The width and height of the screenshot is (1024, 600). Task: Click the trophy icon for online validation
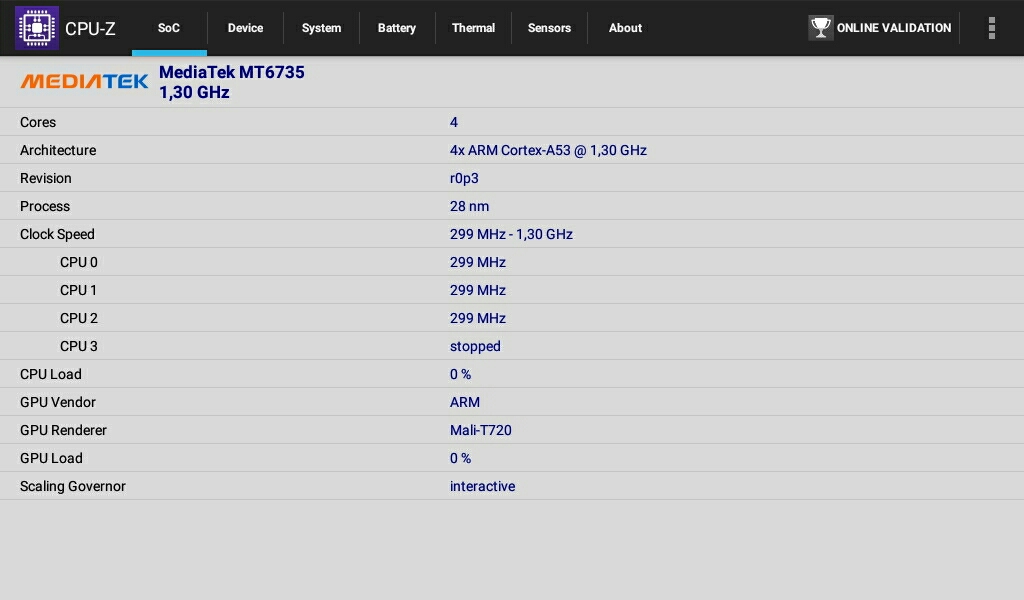click(x=820, y=27)
